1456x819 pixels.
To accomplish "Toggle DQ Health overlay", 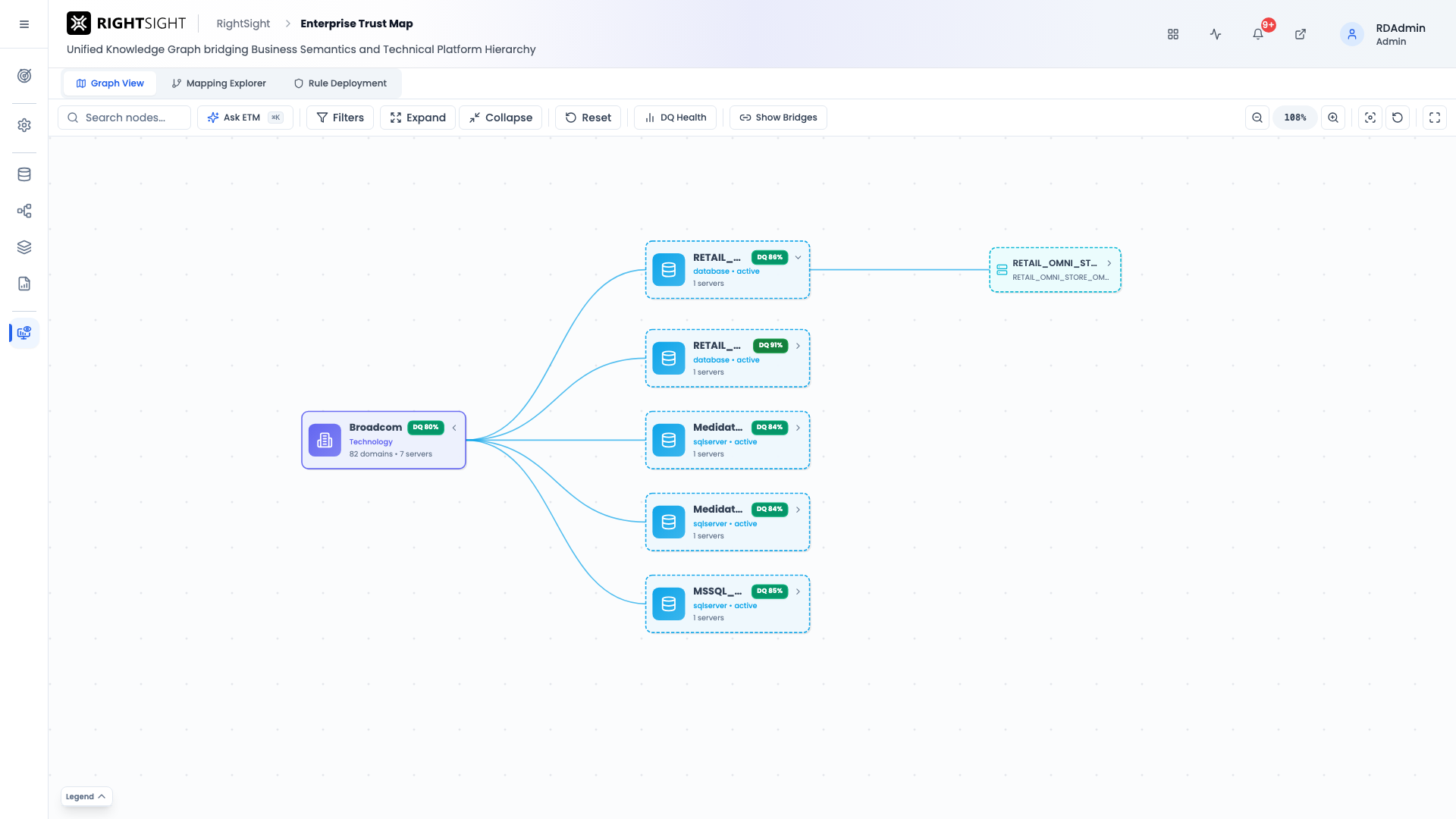I will pyautogui.click(x=675, y=118).
